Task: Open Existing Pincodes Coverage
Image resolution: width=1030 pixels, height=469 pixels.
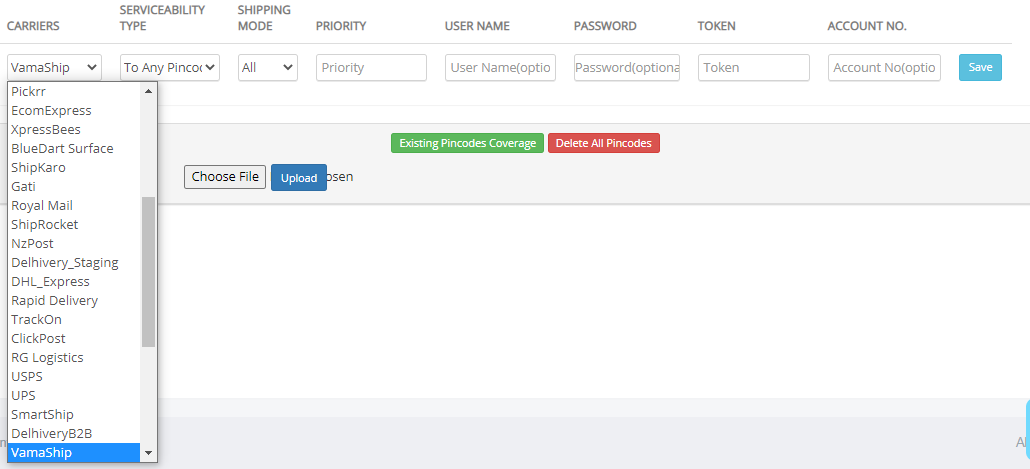Action: (x=467, y=143)
